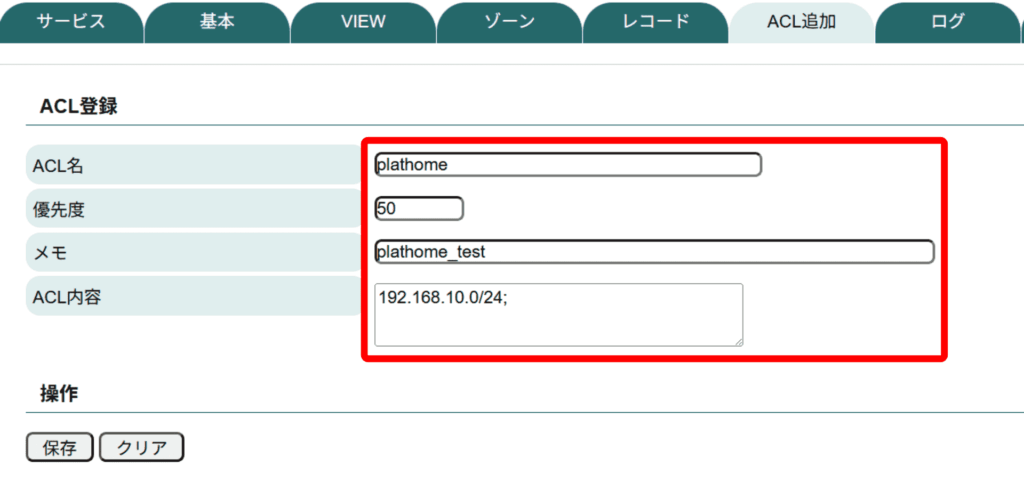This screenshot has height=481, width=1024.
Task: Switch to the ログ tab
Action: (947, 22)
